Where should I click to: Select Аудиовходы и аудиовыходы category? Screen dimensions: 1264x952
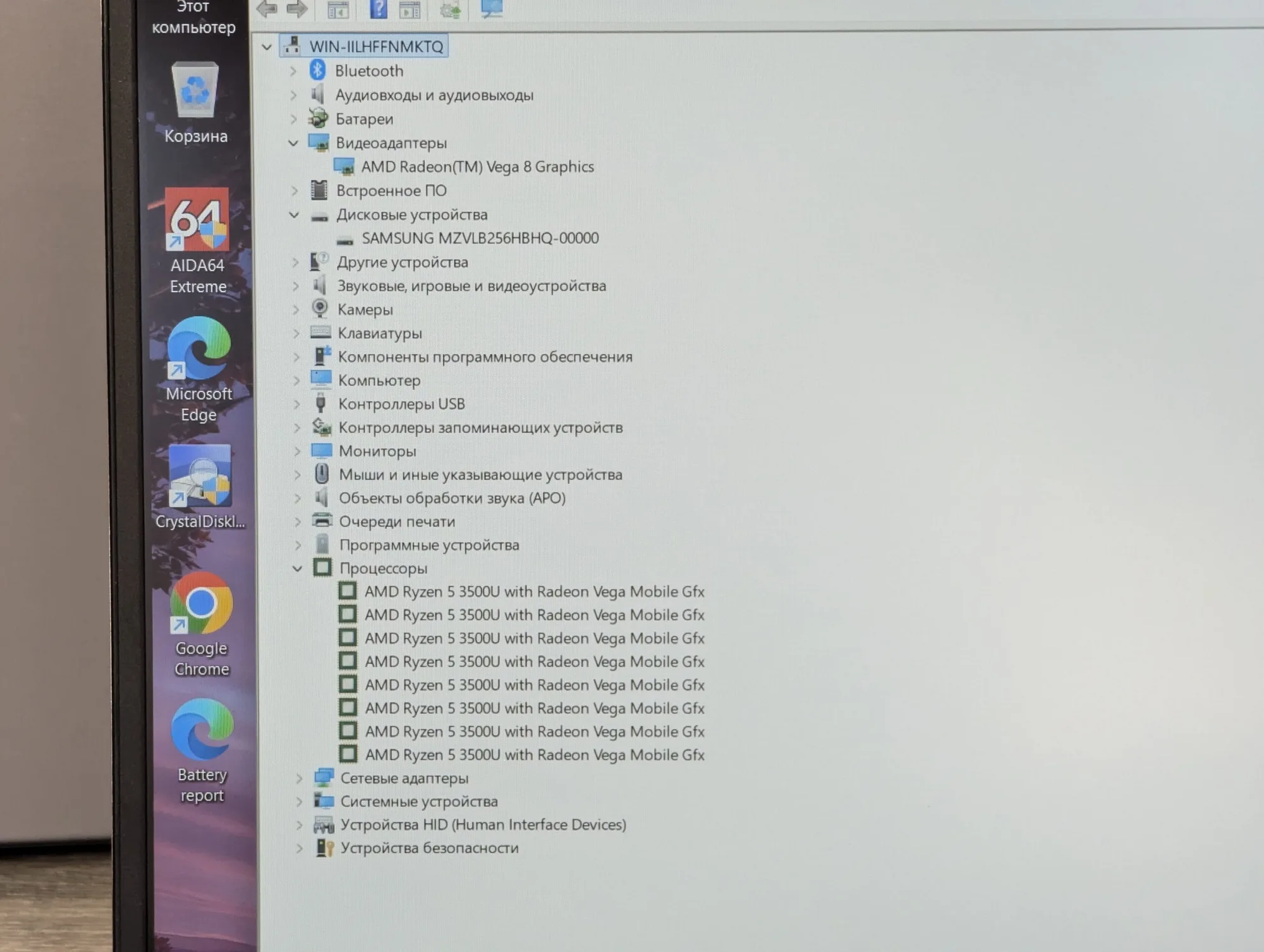tap(434, 95)
